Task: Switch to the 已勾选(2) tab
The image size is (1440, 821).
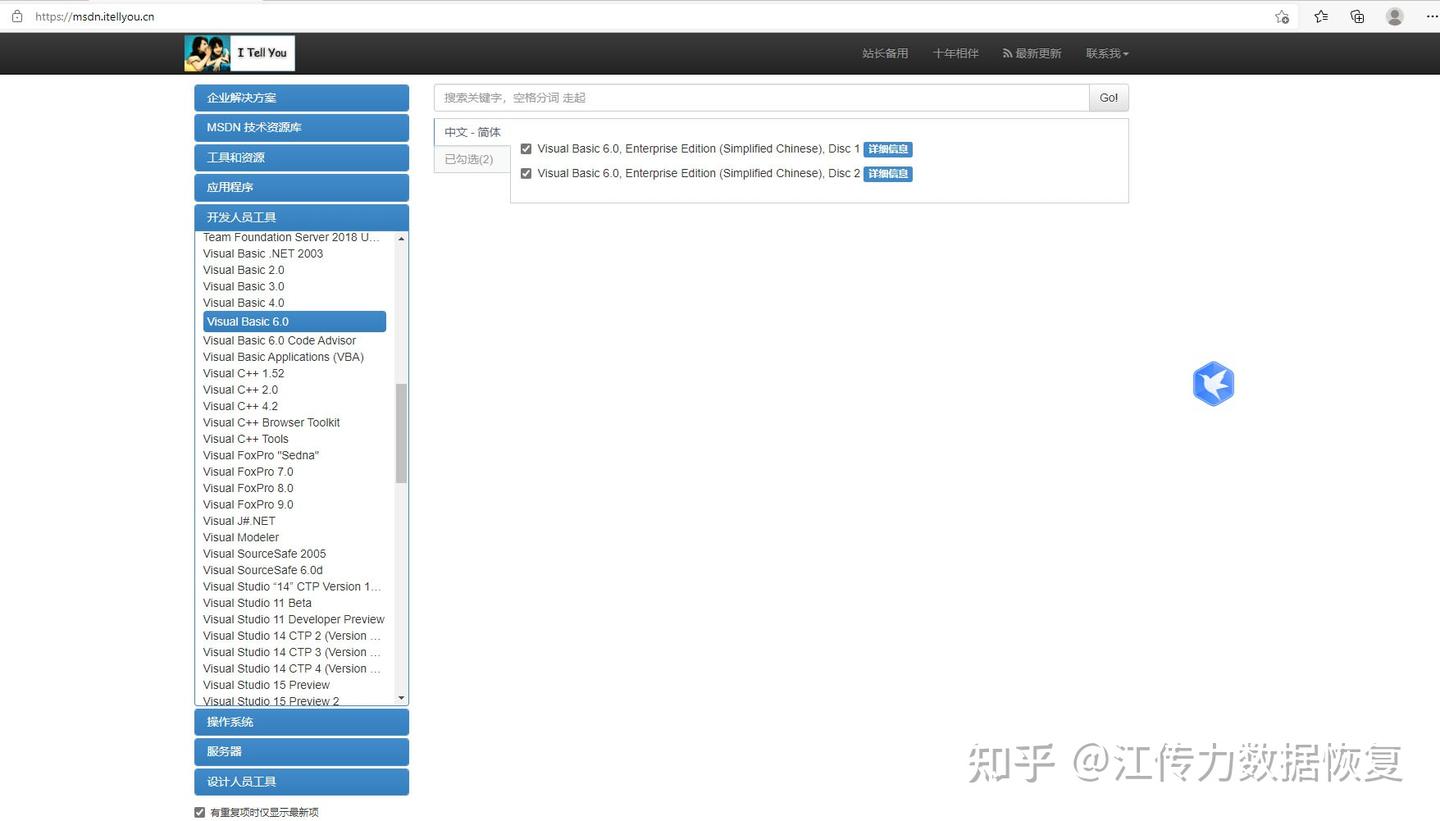Action: (472, 159)
